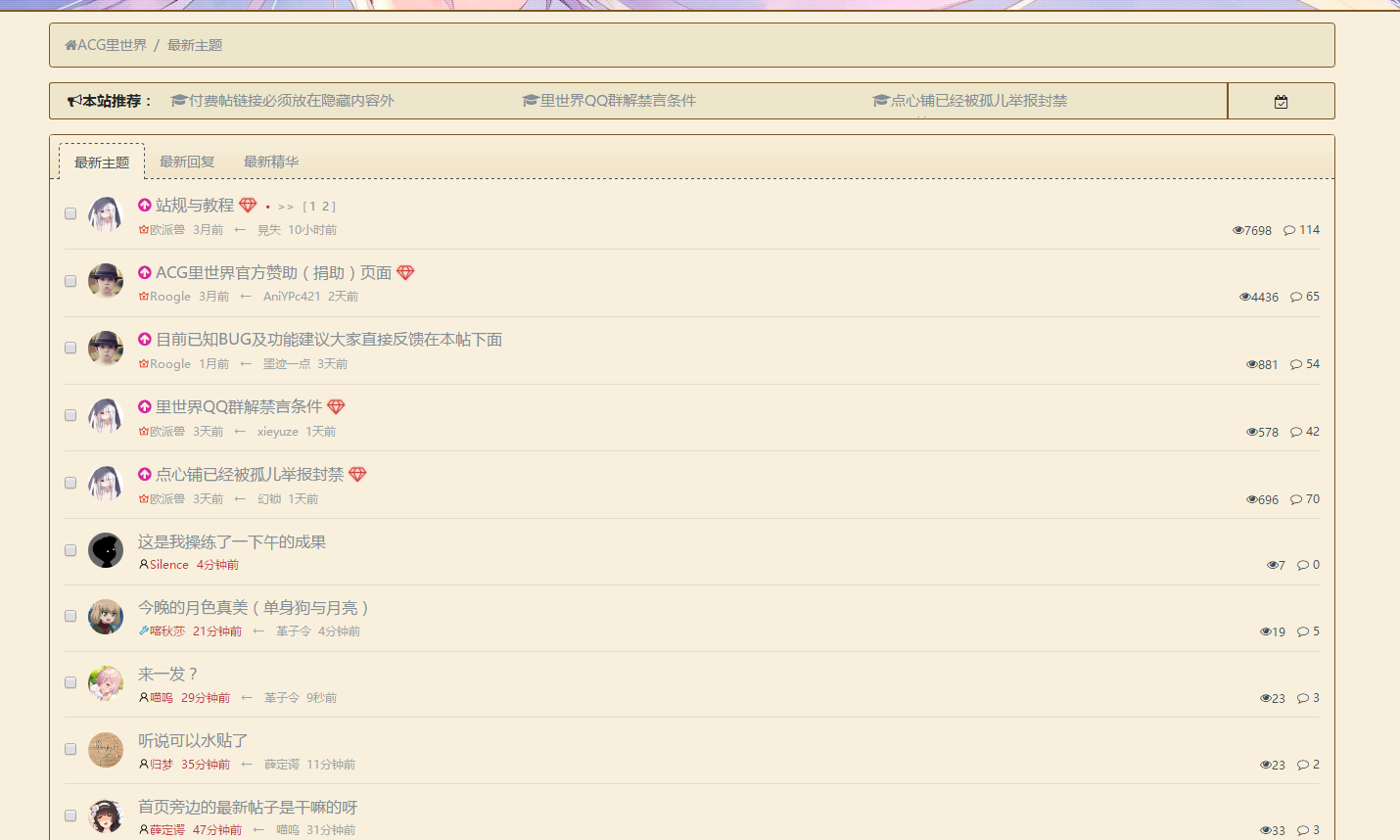Tick the checkbox for 今晚的月色真美 thread
This screenshot has height=840, width=1400.
point(70,616)
